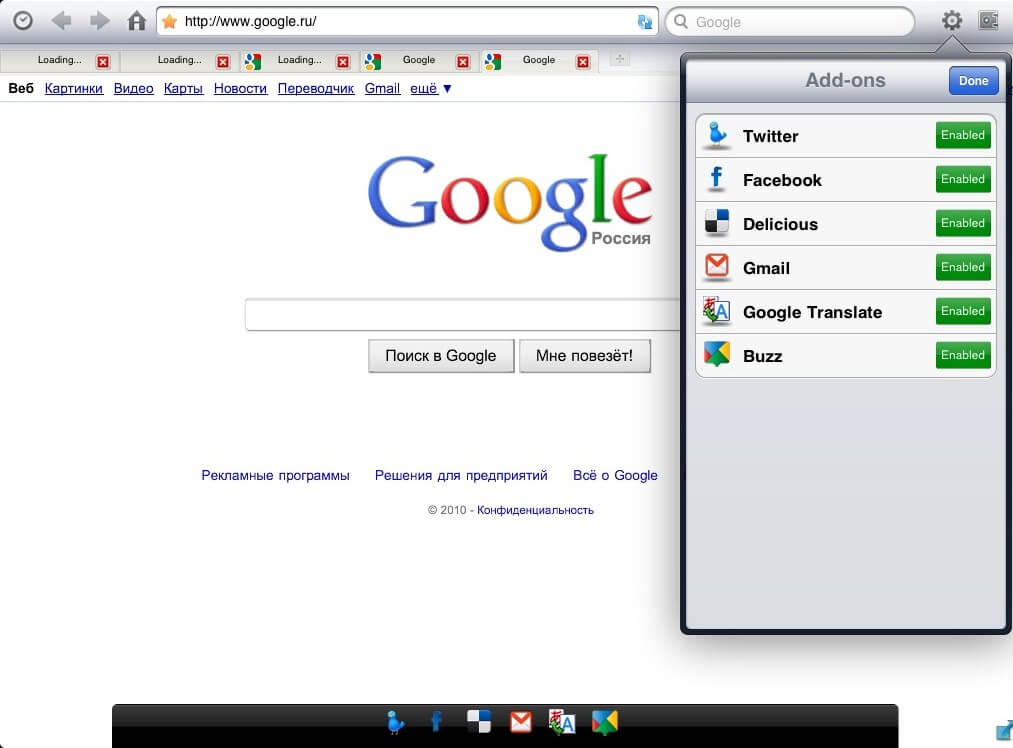Open the Карты link
Viewport: 1013px width, 748px height.
[183, 88]
